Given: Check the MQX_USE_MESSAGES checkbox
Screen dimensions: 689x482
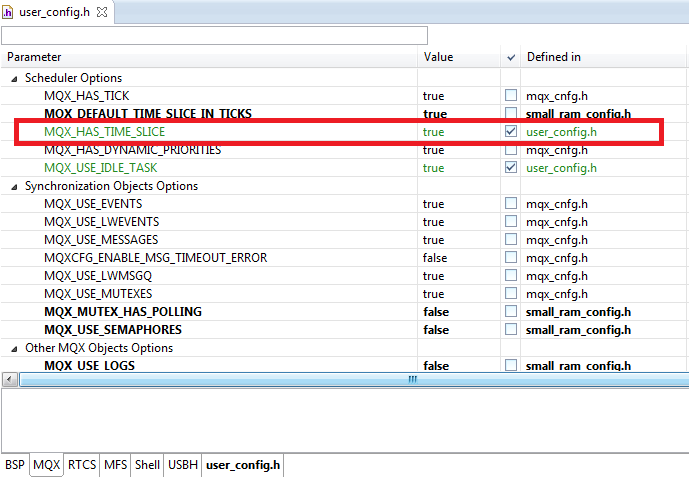Looking at the screenshot, I should click(511, 239).
